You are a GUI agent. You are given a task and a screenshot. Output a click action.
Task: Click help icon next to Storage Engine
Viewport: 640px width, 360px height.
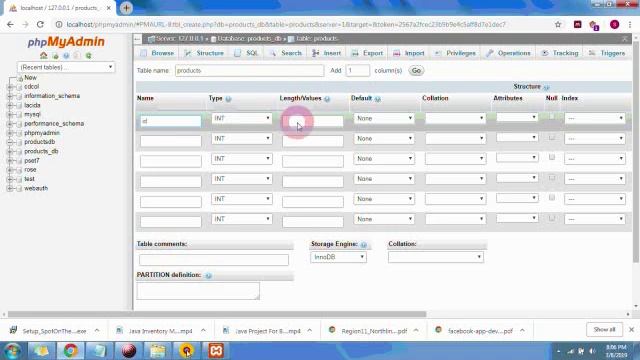363,244
